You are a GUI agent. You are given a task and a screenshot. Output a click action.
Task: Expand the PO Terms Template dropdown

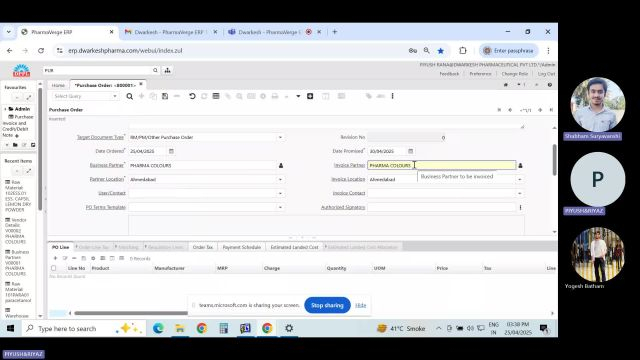click(280, 207)
